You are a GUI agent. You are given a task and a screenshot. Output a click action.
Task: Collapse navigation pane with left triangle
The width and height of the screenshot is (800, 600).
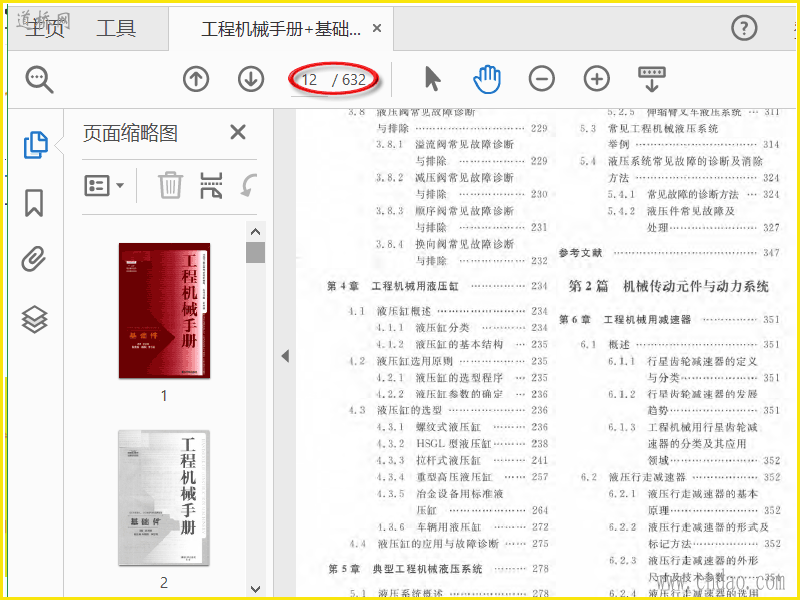click(x=285, y=356)
